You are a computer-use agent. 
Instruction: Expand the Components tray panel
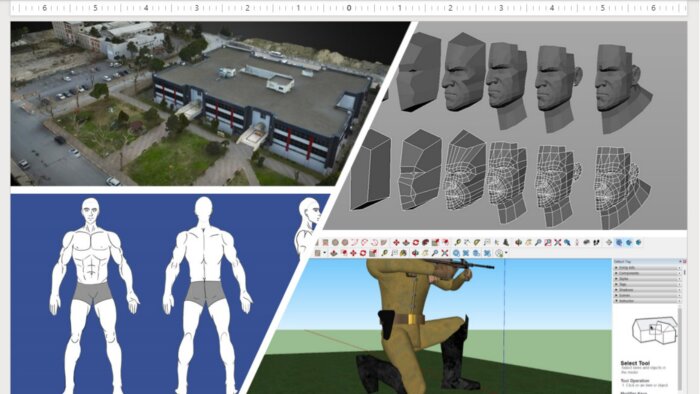(648, 273)
